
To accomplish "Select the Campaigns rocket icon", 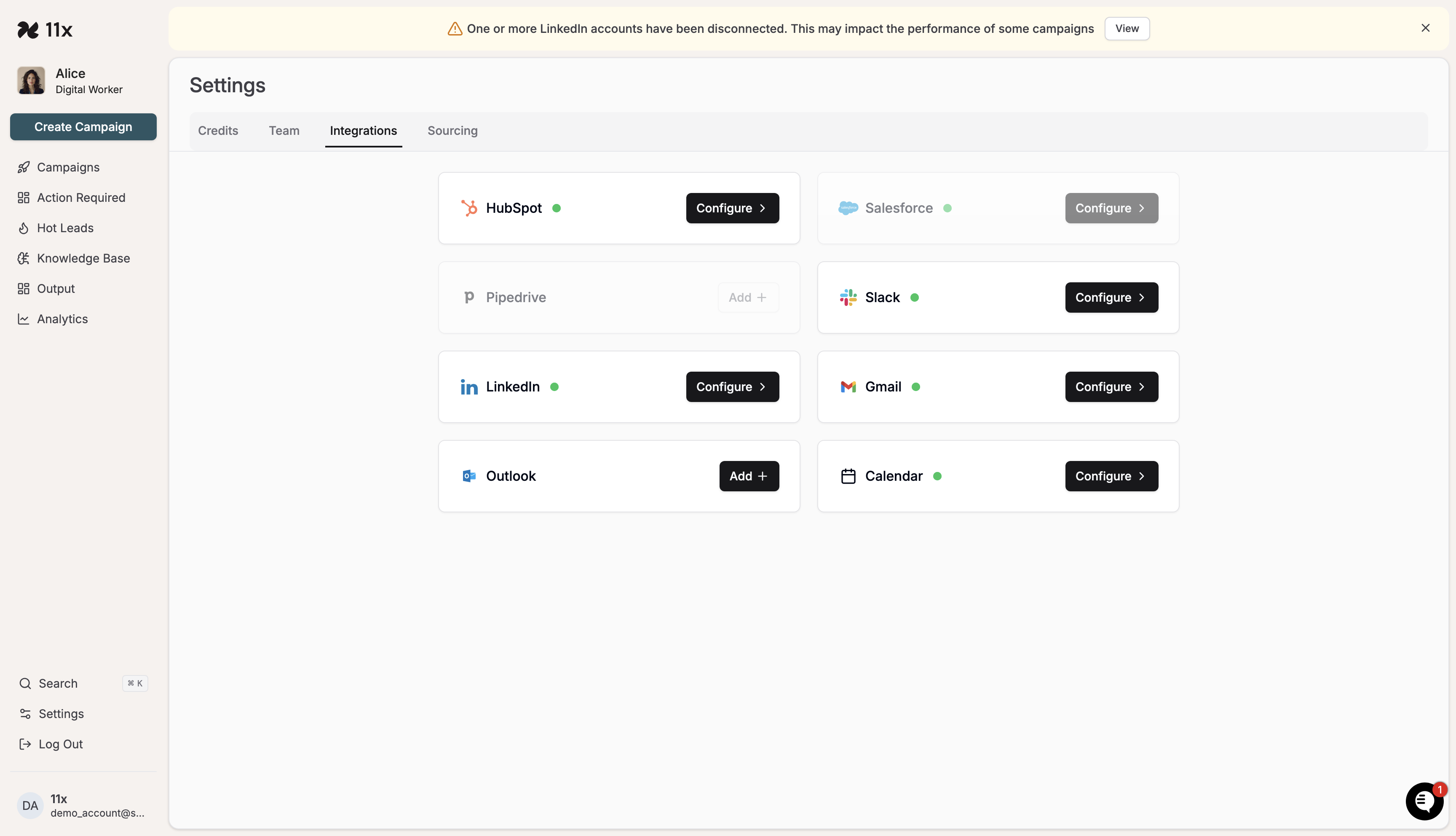I will click(x=24, y=167).
